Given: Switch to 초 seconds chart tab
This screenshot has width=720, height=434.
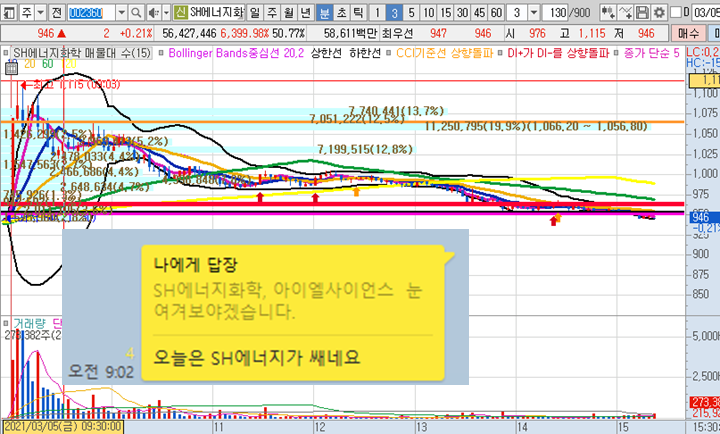Looking at the screenshot, I should [341, 12].
